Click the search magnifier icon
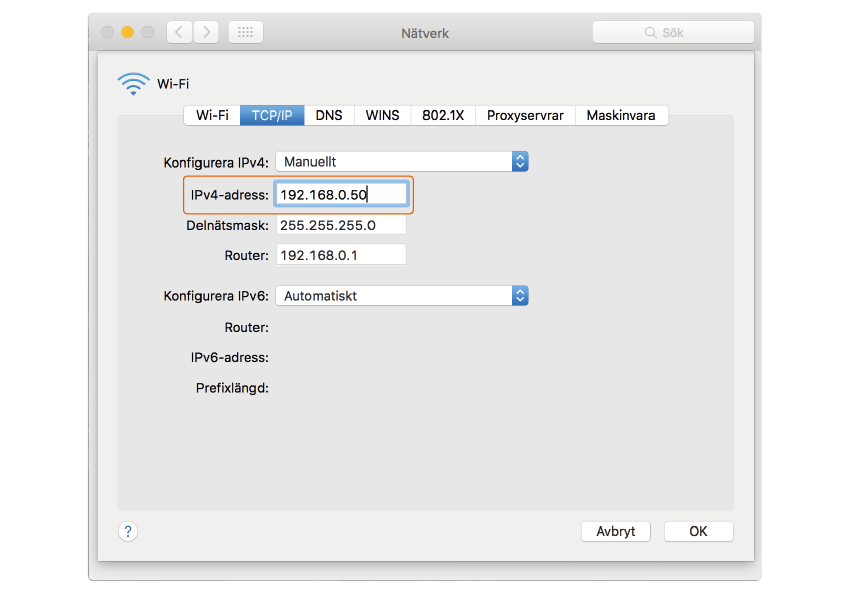The height and width of the screenshot is (597, 850). click(x=651, y=33)
